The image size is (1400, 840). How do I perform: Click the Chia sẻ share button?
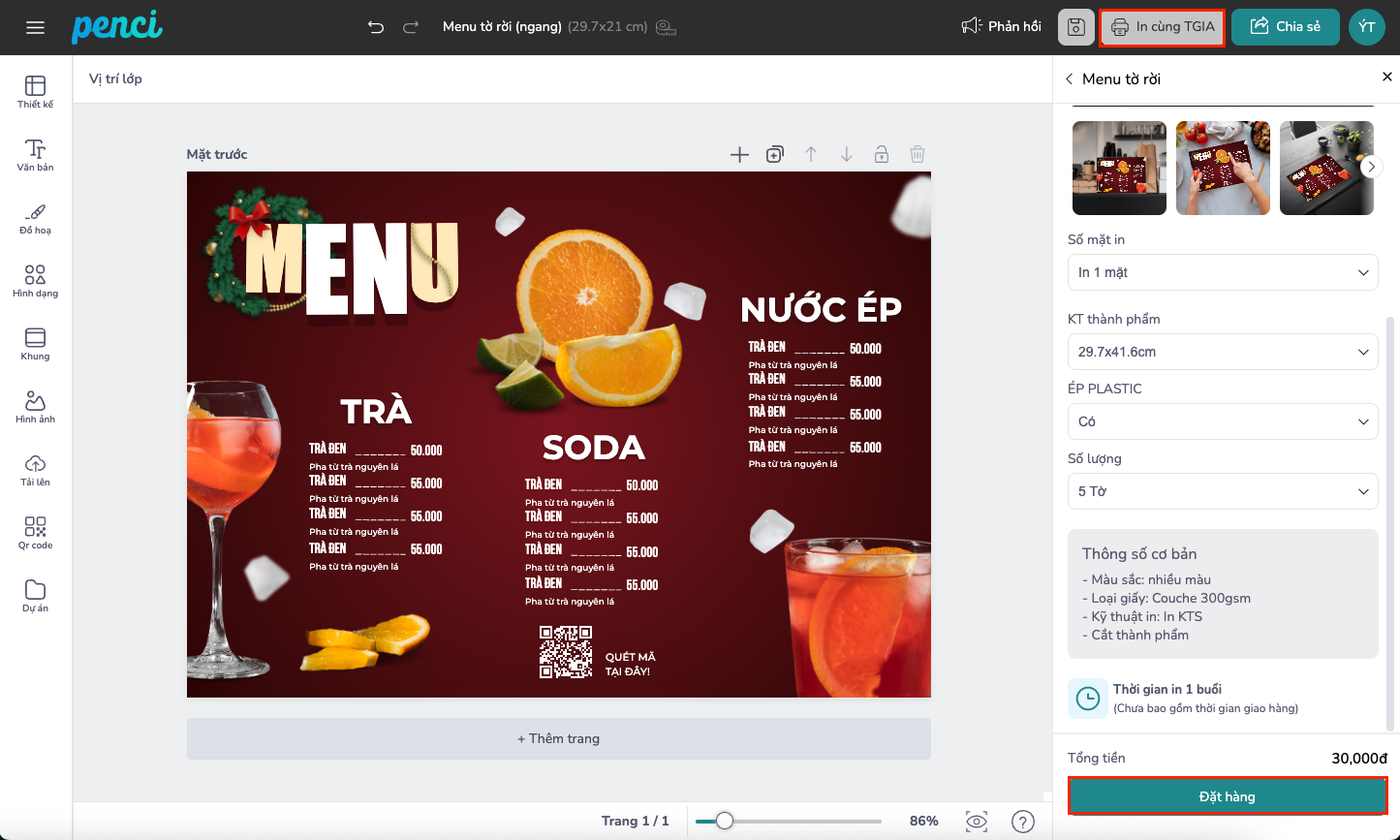[1286, 27]
